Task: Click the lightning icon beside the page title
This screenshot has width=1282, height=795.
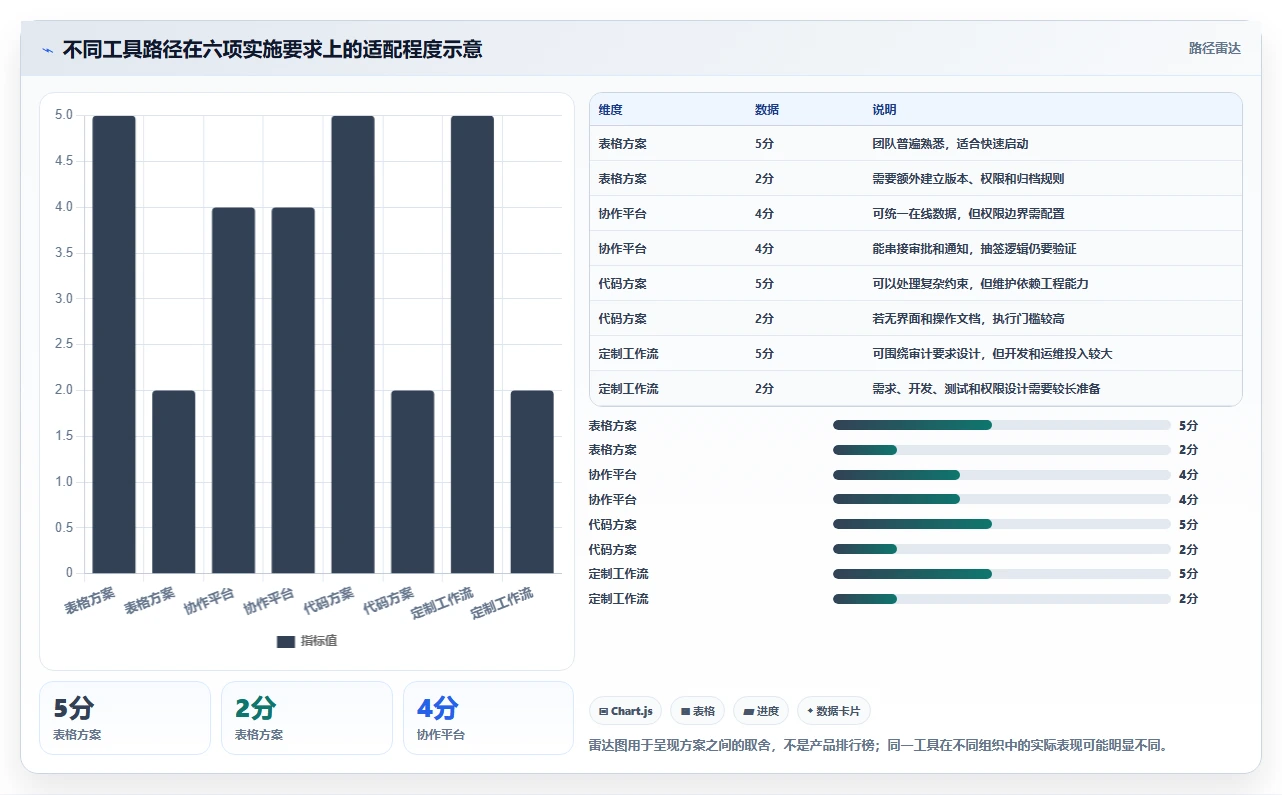Action: (48, 49)
